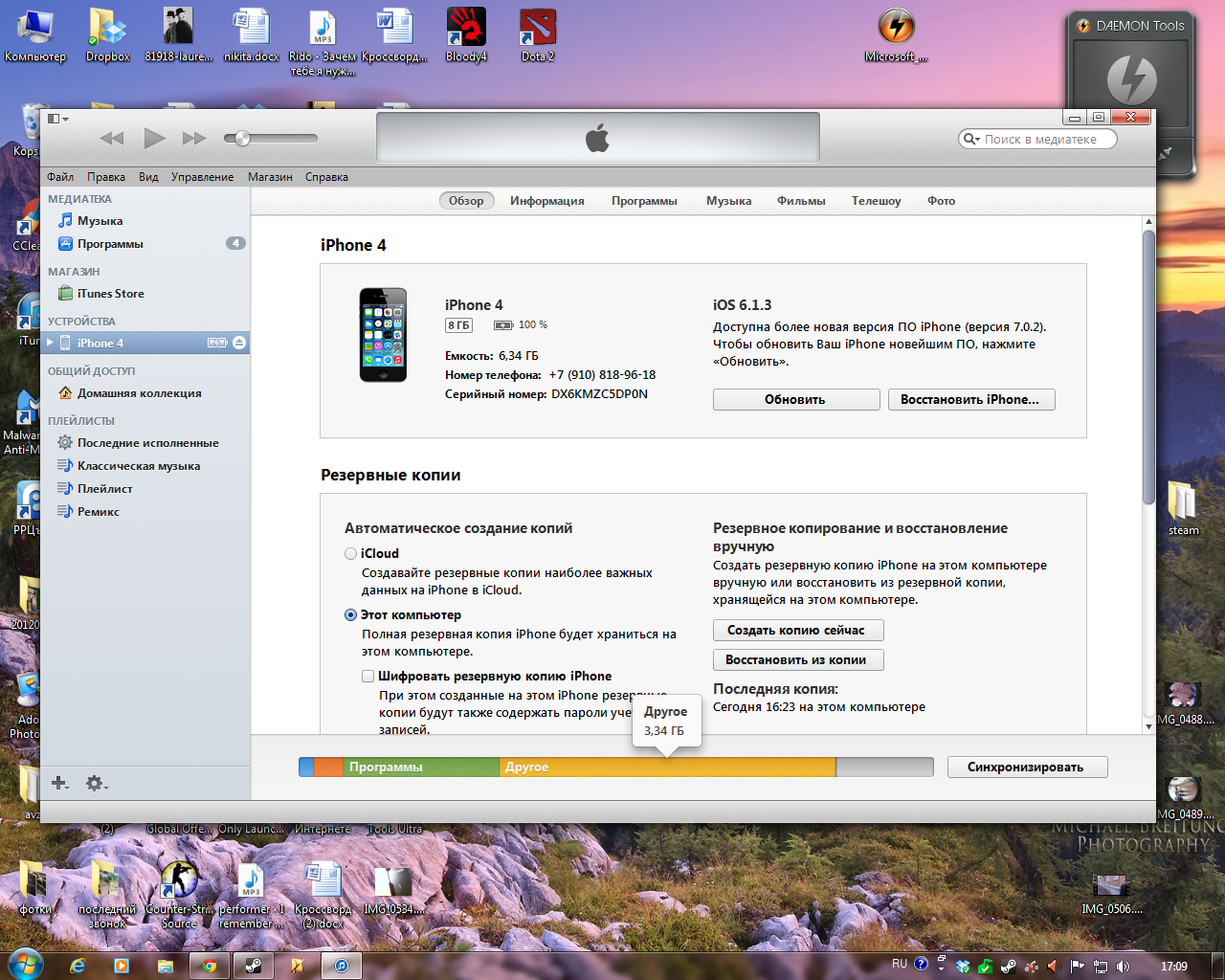The image size is (1225, 980).
Task: Open Chrome from the taskbar
Action: click(x=210, y=966)
